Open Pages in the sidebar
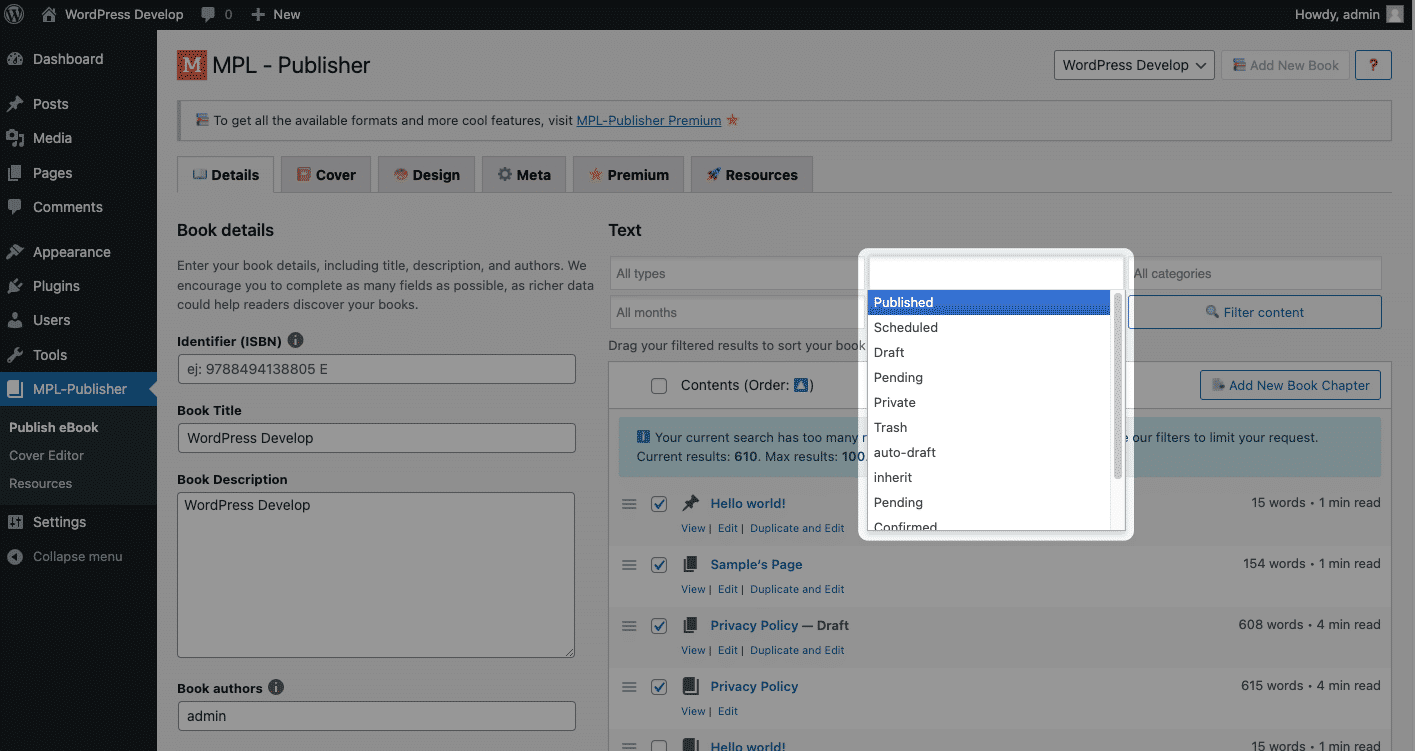Image resolution: width=1415 pixels, height=751 pixels. point(52,173)
